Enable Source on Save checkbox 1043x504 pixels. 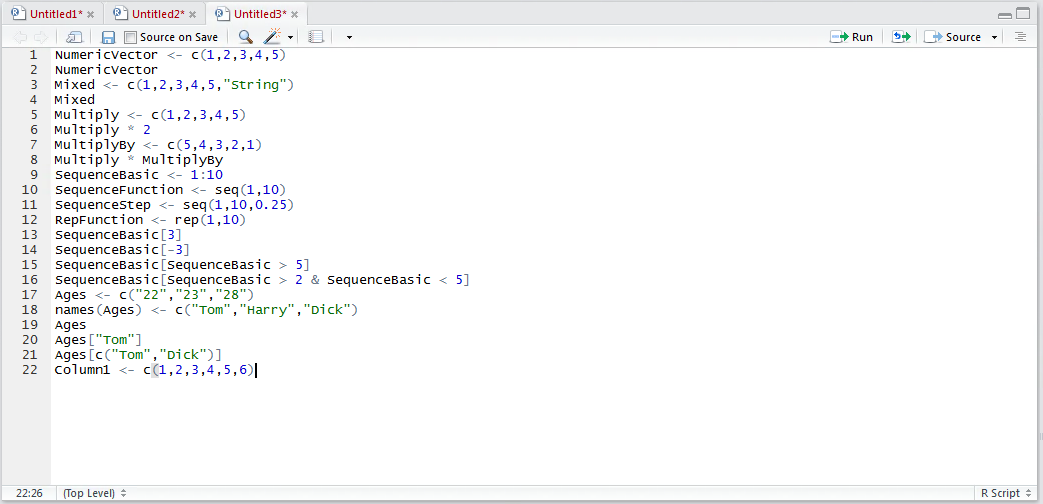[130, 37]
